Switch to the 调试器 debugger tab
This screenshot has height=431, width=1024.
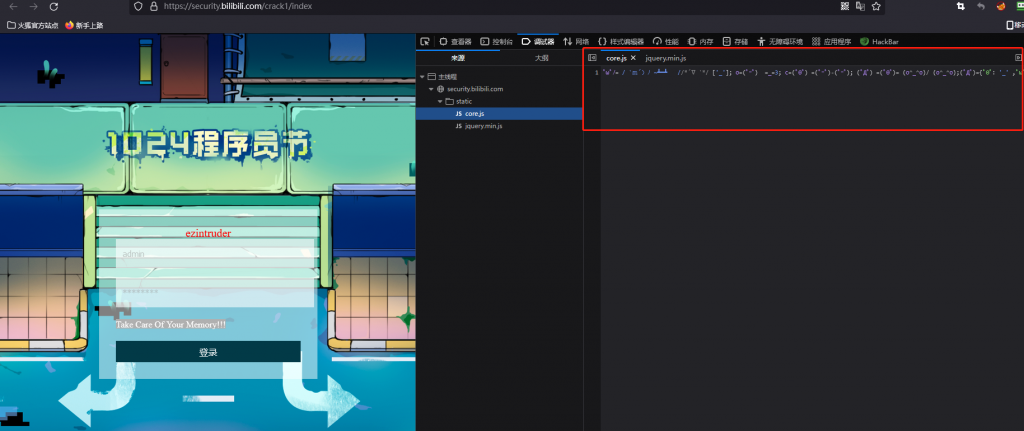tap(538, 41)
